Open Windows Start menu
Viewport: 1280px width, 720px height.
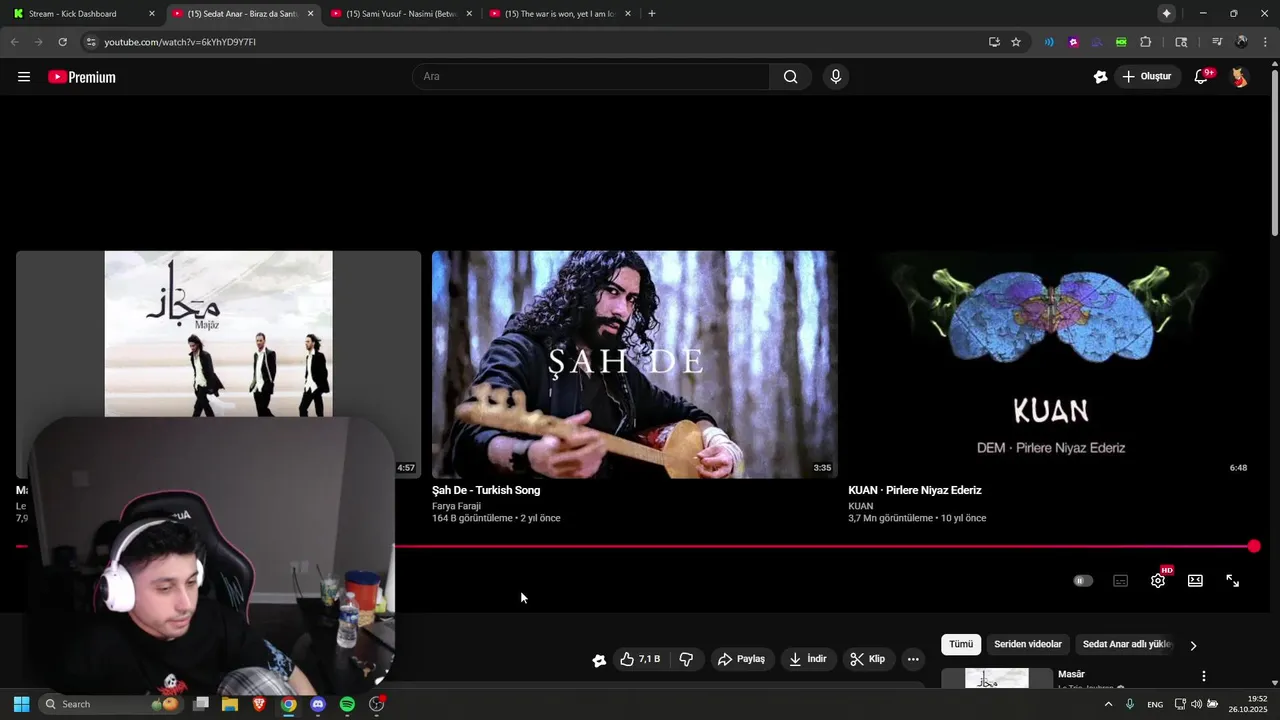[x=21, y=704]
